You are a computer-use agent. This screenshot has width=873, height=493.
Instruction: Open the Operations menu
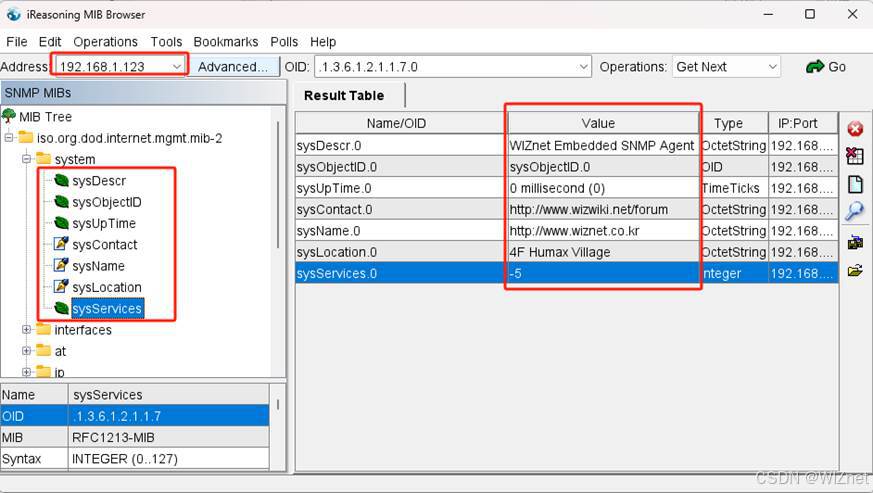click(105, 42)
